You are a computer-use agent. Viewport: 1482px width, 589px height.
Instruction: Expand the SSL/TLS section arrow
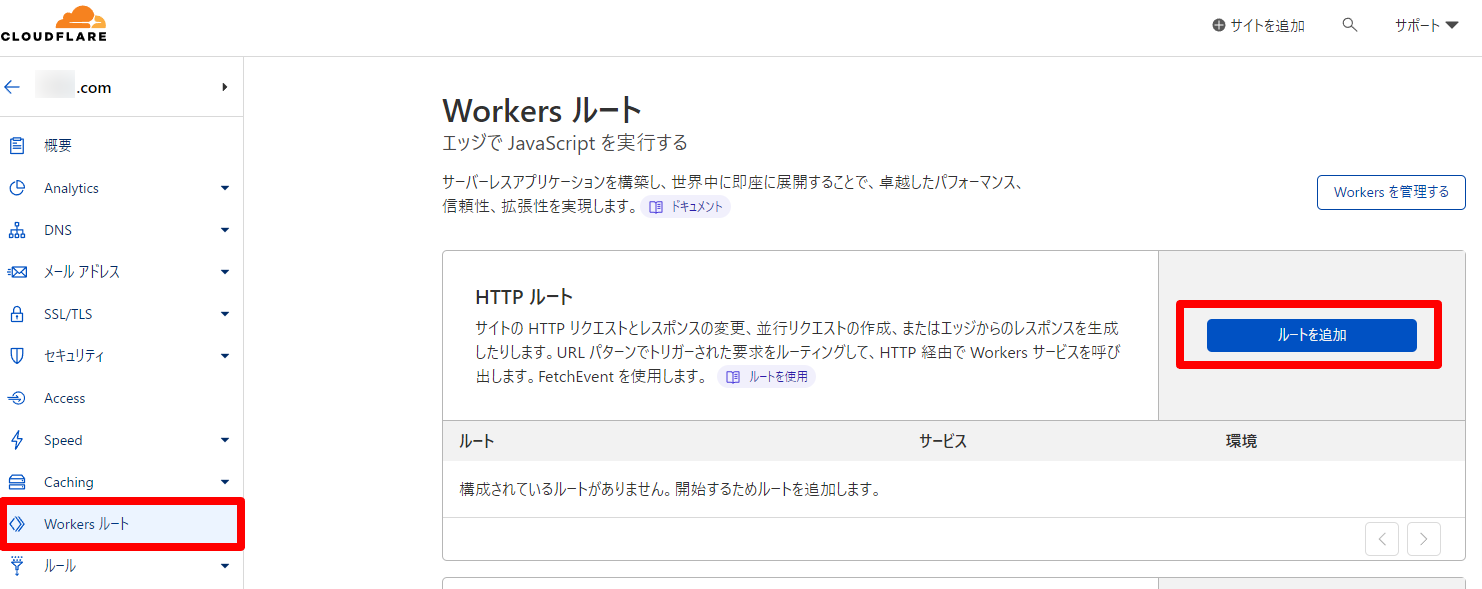coord(225,314)
